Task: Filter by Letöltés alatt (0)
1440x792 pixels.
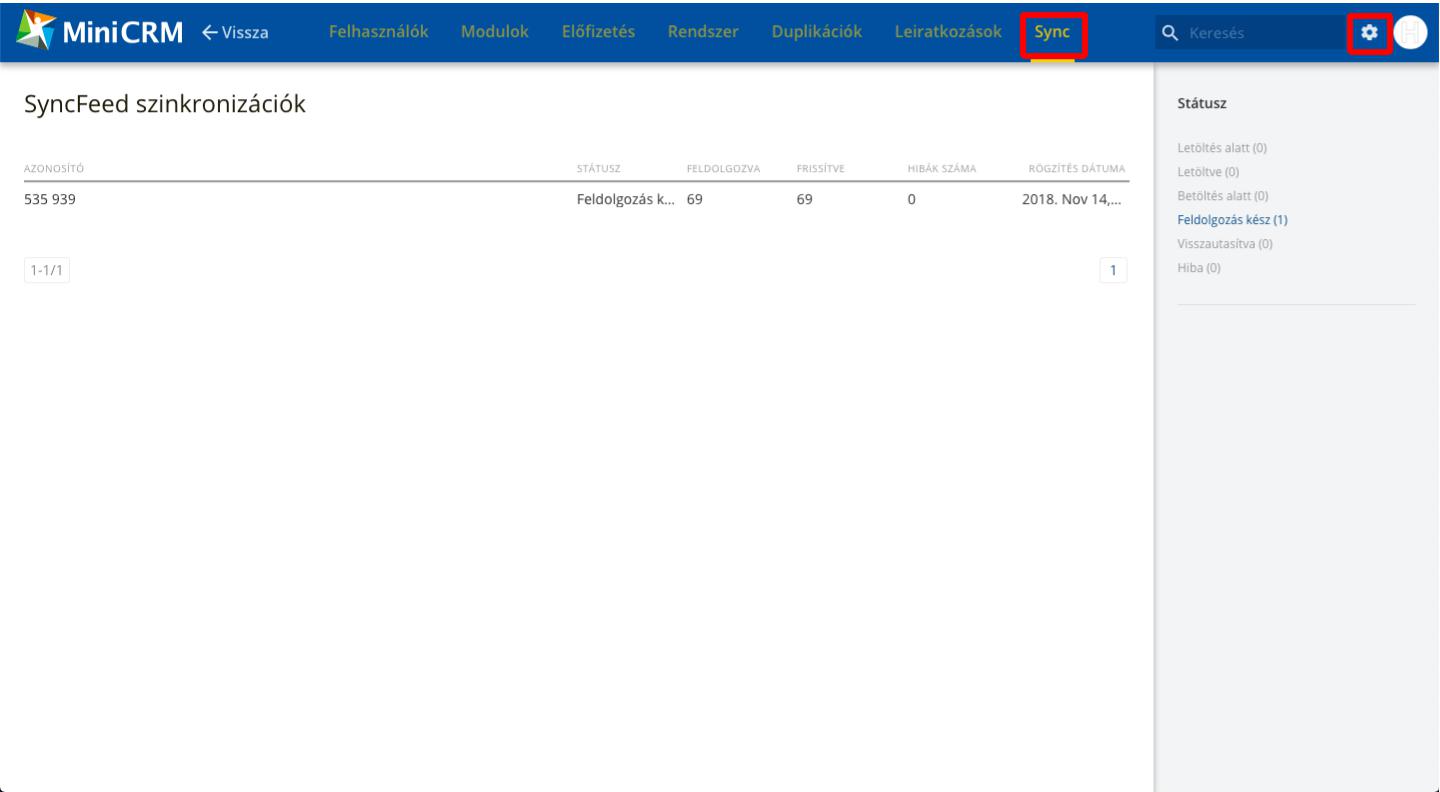Action: (1222, 148)
